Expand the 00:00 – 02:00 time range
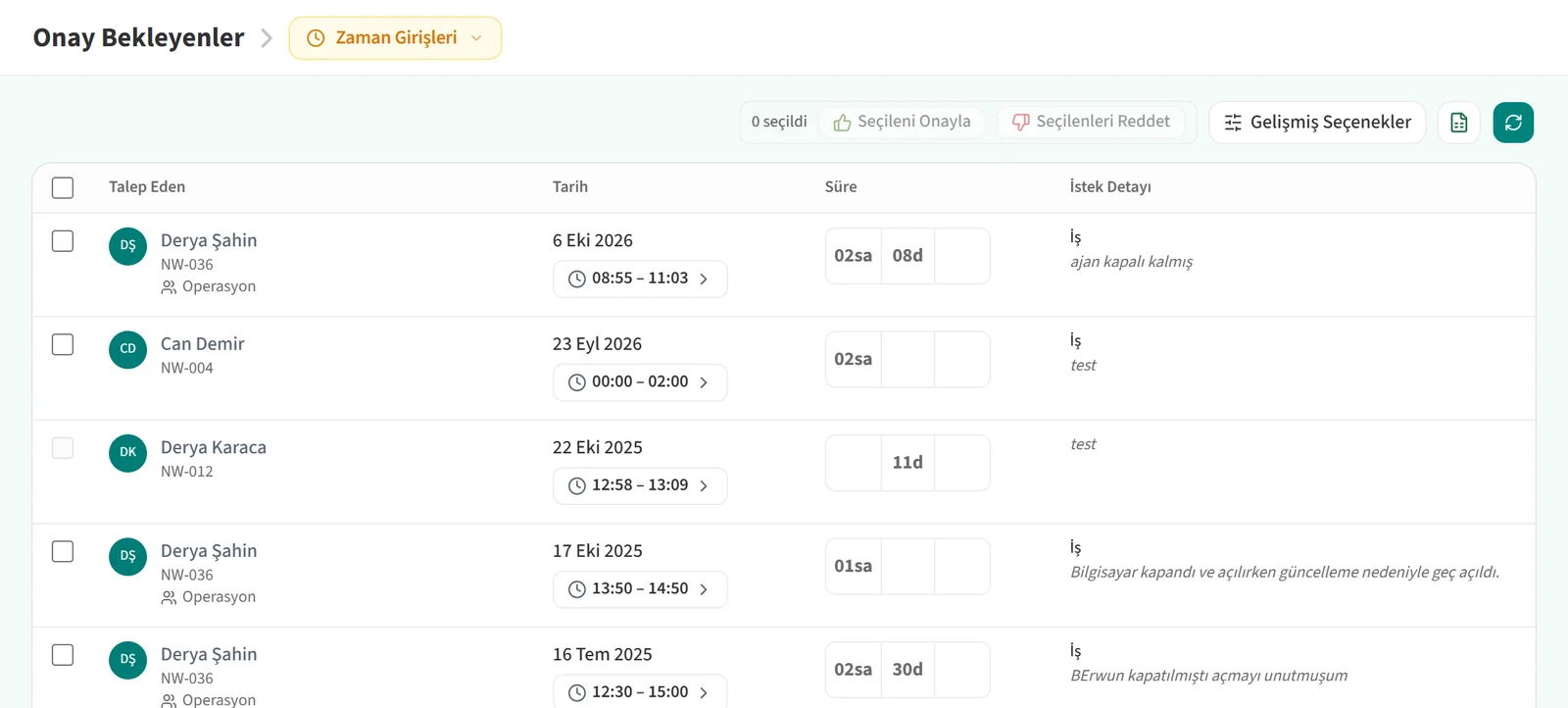Screen dimensions: 1568x708 [640, 382]
